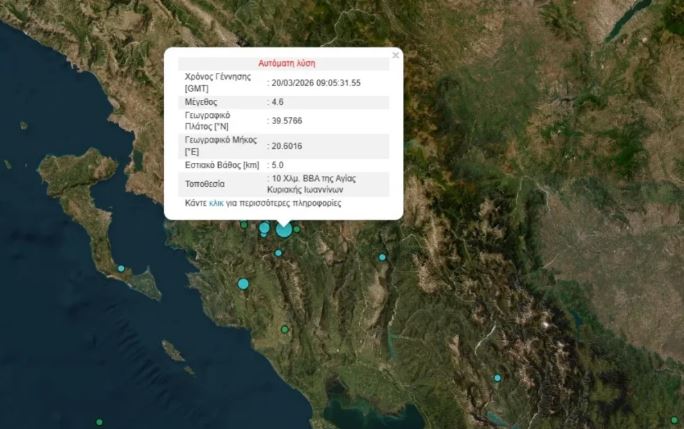Click the latitude value 39.5766
Screen dimensions: 684x429
point(287,121)
